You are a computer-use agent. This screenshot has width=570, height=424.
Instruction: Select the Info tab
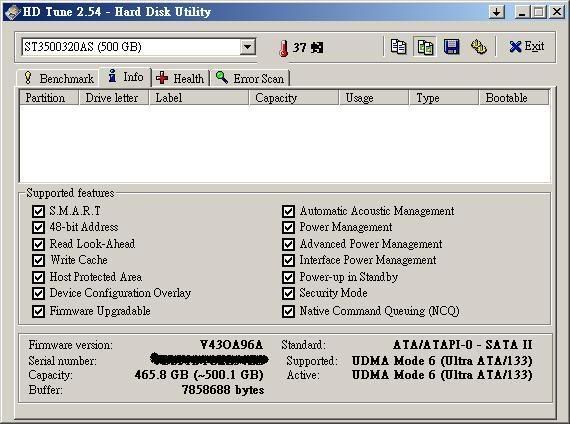coord(126,77)
